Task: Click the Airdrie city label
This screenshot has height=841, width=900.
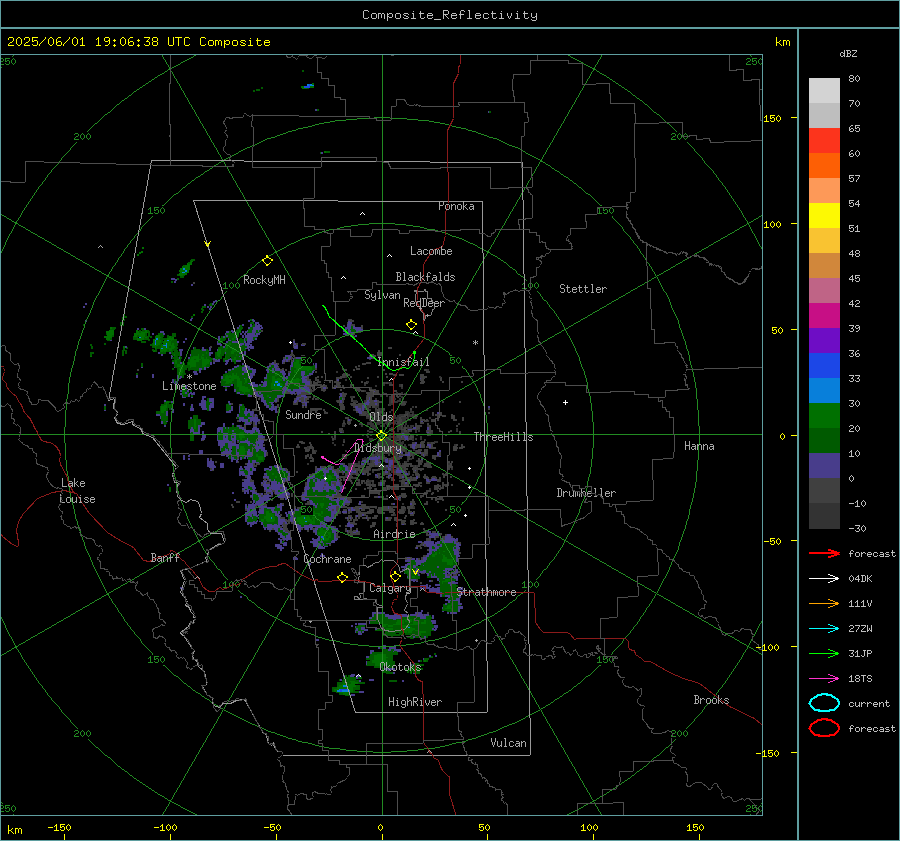Action: 394,534
